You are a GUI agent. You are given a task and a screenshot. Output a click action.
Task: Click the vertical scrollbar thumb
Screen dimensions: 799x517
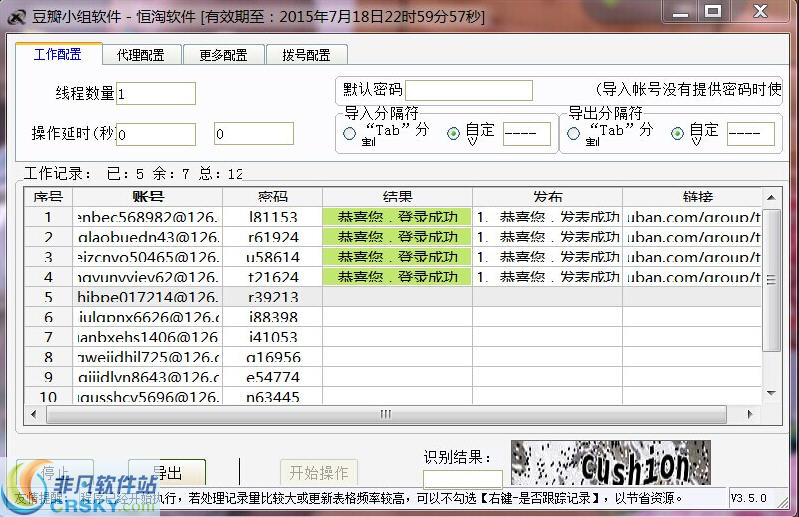(771, 280)
